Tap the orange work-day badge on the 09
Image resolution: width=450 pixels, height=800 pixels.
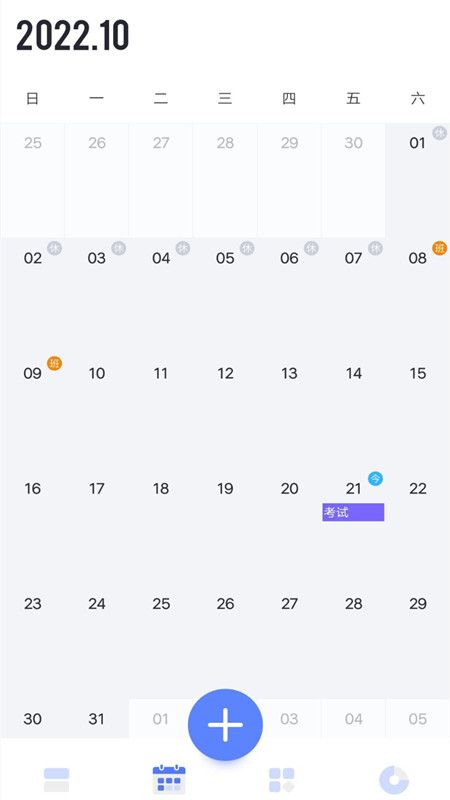point(54,363)
